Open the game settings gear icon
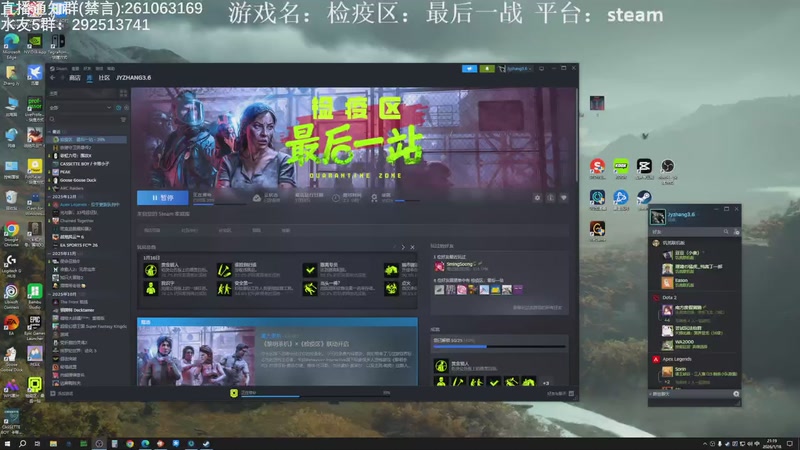 537,198
